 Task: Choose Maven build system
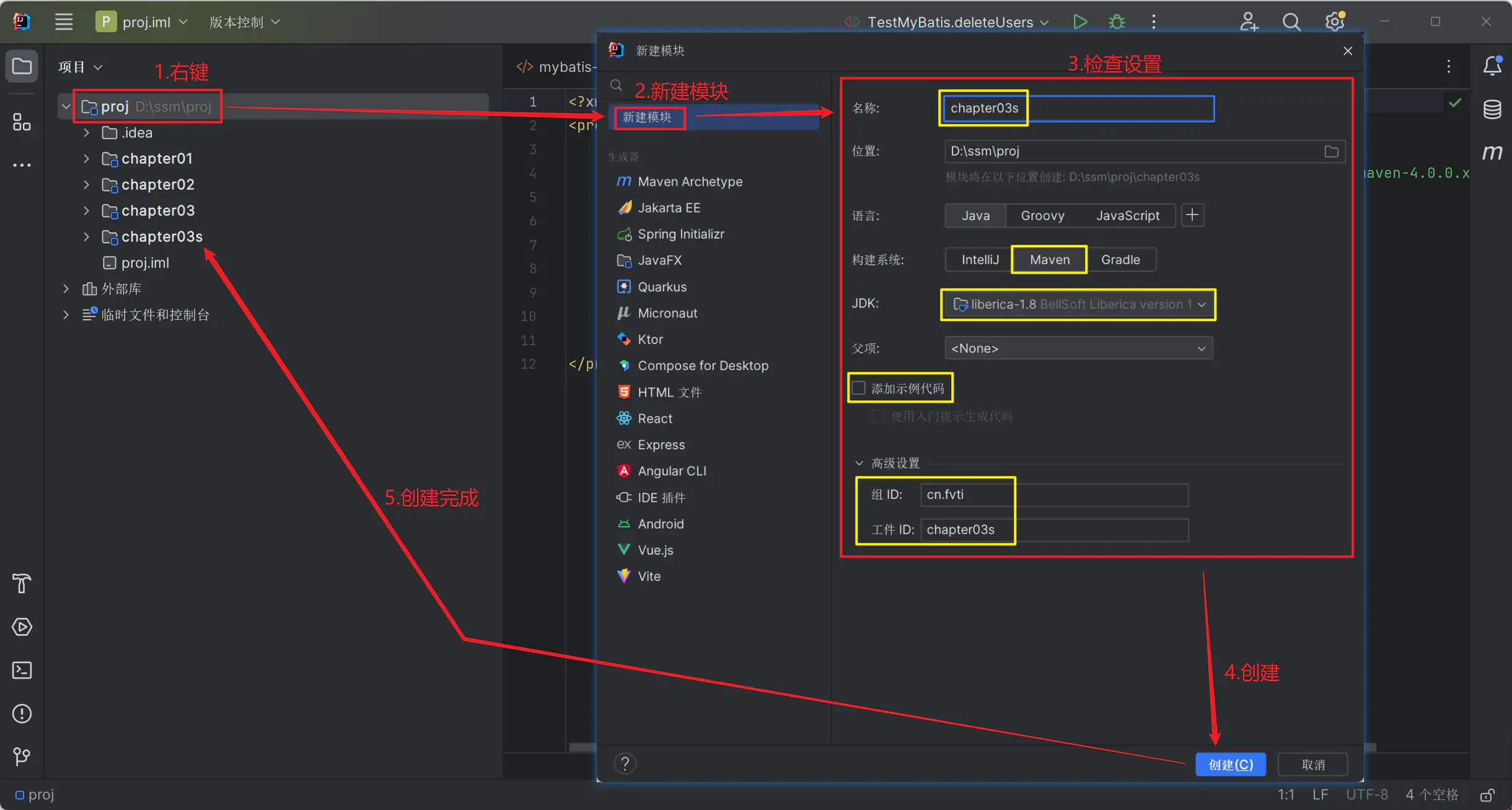click(x=1049, y=260)
